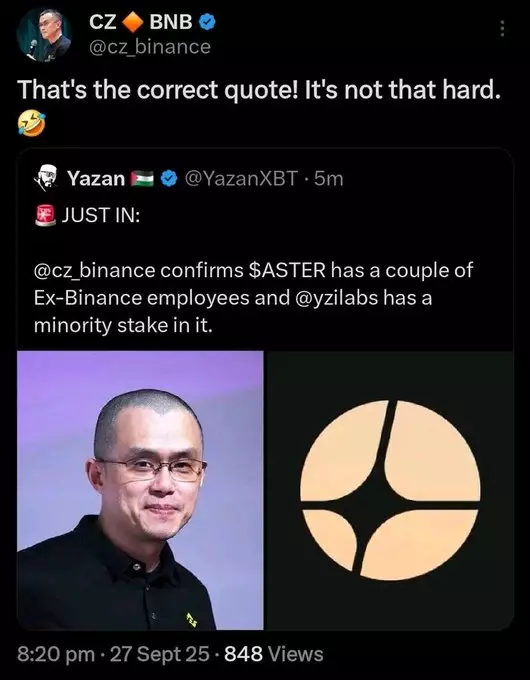
Task: Open the photo of man in glasses
Action: (x=140, y=490)
